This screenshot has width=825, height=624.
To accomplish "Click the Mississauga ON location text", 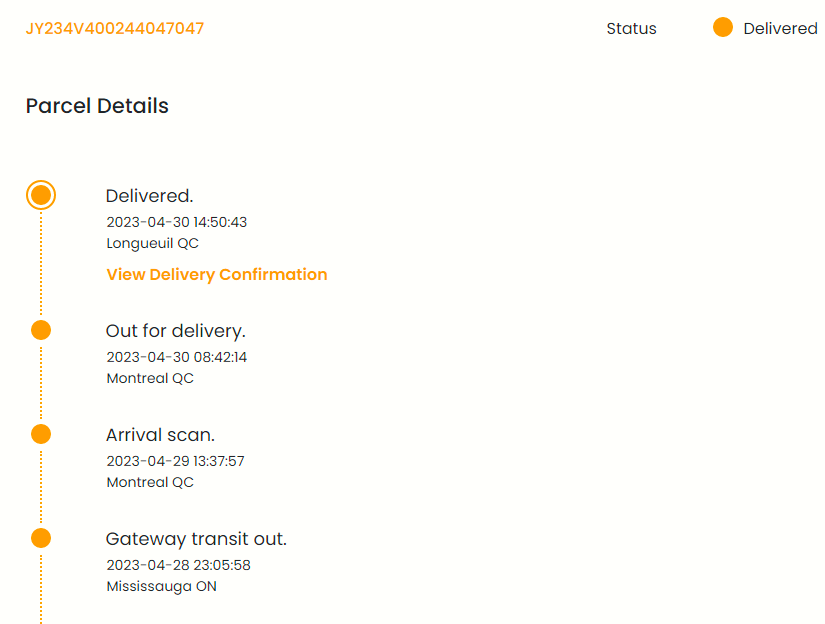I will pos(161,586).
